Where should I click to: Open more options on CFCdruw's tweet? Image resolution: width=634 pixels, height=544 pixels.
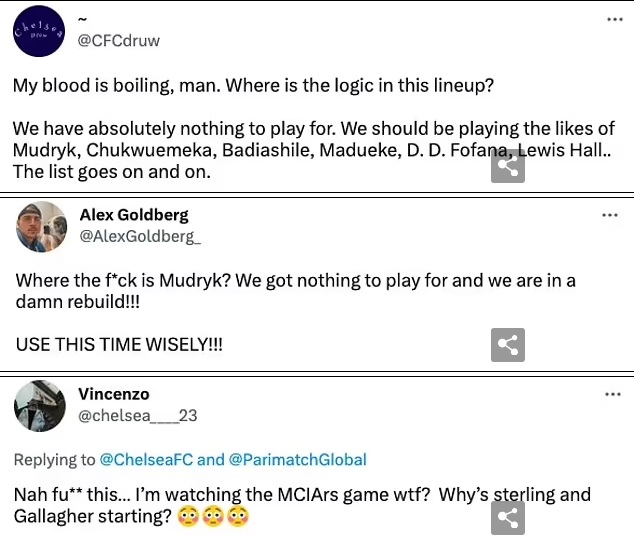pos(612,20)
